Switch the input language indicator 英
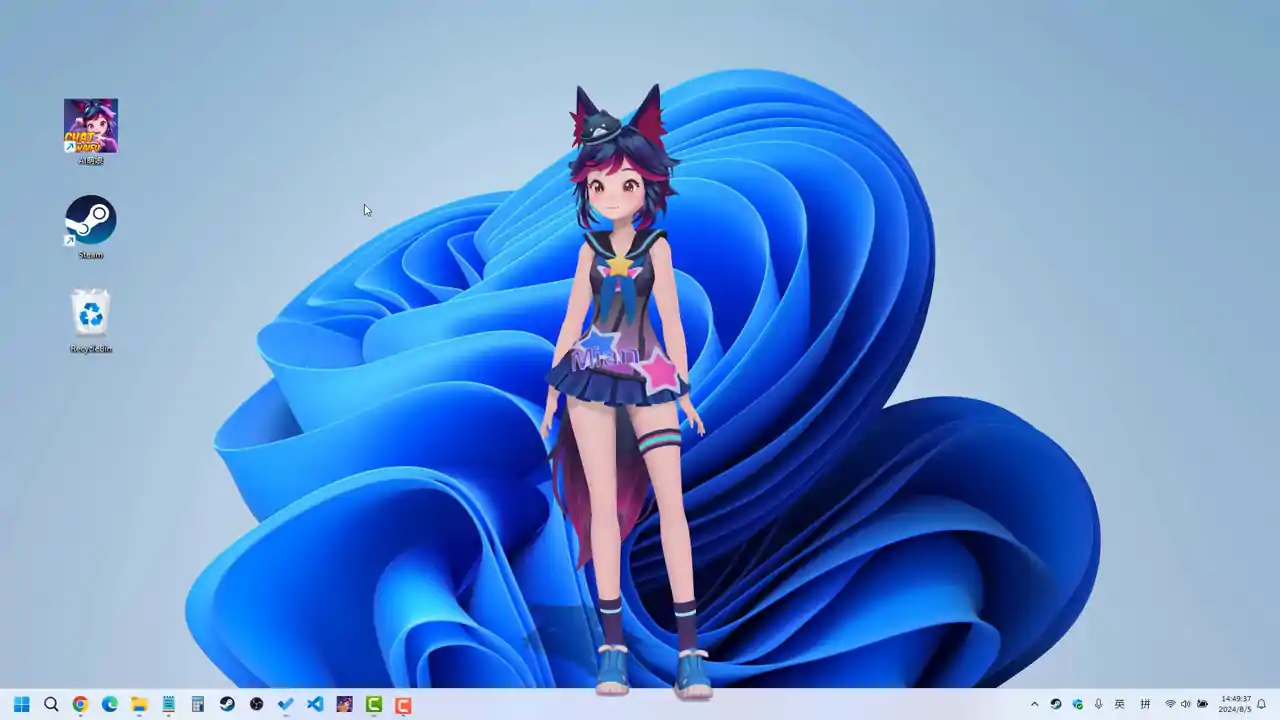 tap(1120, 704)
